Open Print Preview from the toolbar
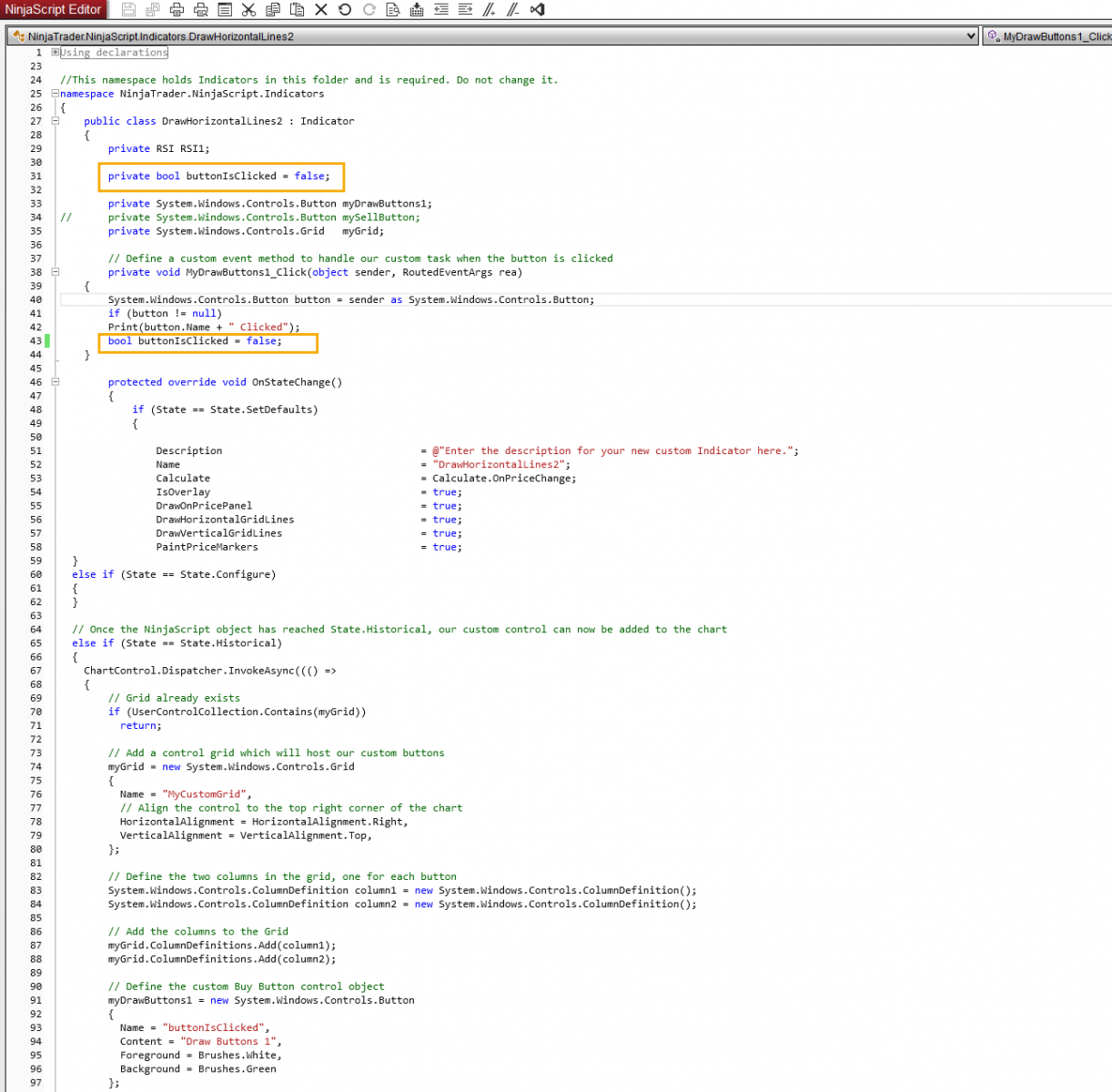Image resolution: width=1112 pixels, height=1092 pixels. (x=201, y=10)
